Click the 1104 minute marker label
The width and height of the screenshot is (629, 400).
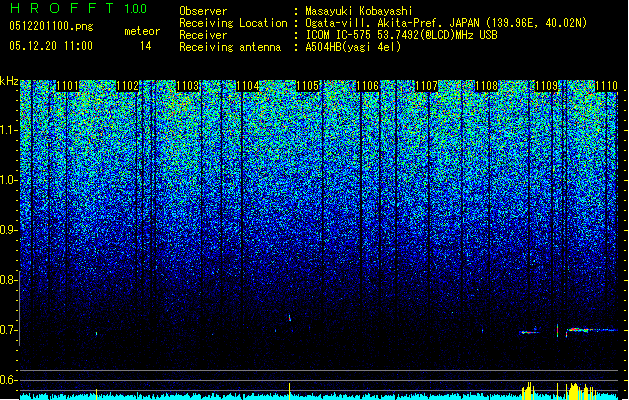coord(248,86)
